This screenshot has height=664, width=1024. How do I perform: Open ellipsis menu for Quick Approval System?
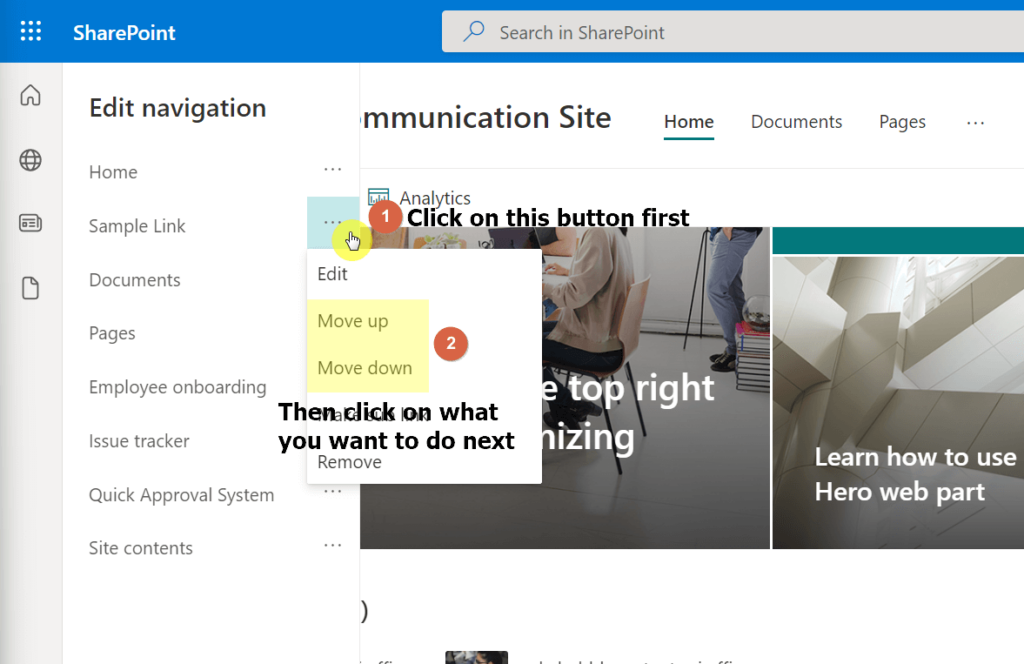(x=332, y=492)
